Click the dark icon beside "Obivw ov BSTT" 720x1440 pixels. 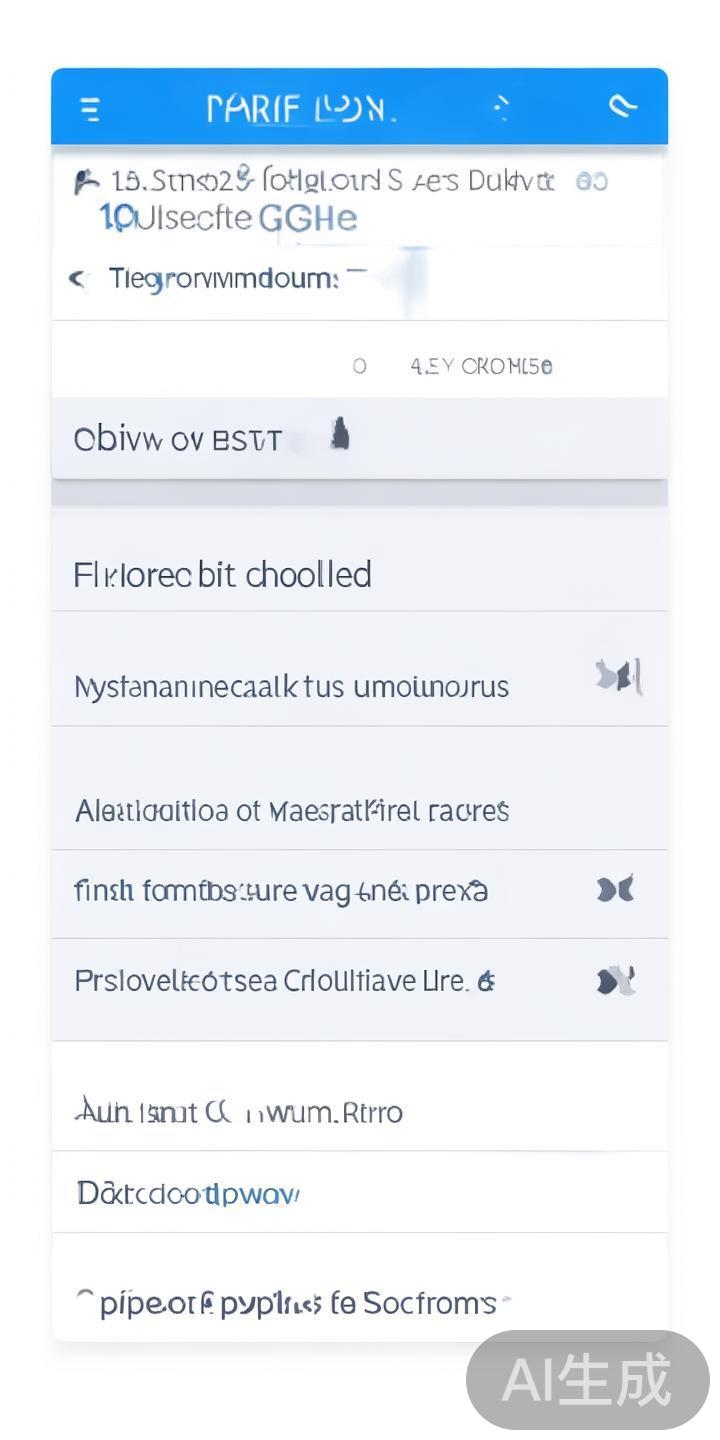click(340, 436)
